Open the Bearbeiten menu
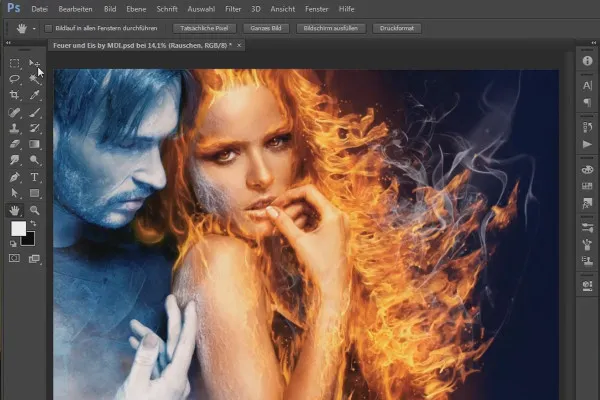This screenshot has height=400, width=600. [75, 9]
